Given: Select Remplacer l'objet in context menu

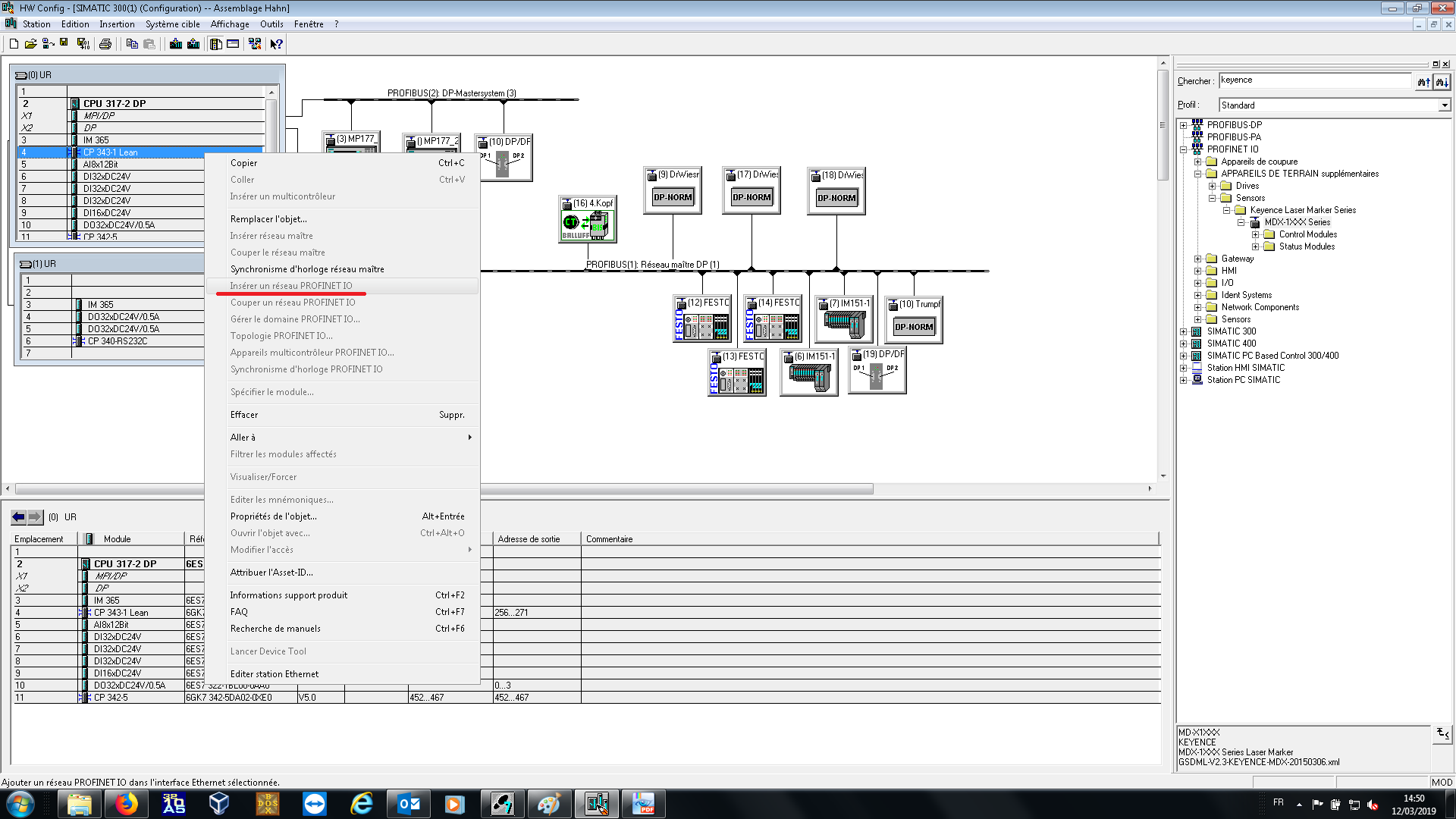Looking at the screenshot, I should (268, 219).
